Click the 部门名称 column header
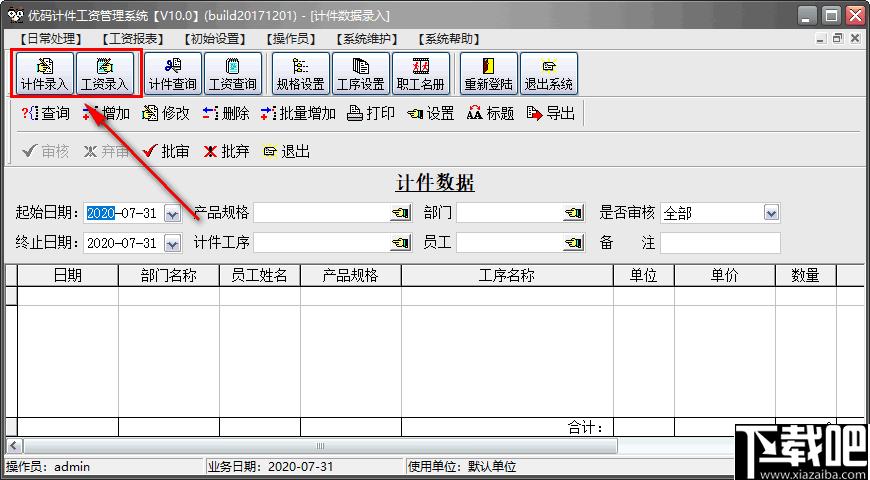 click(169, 275)
